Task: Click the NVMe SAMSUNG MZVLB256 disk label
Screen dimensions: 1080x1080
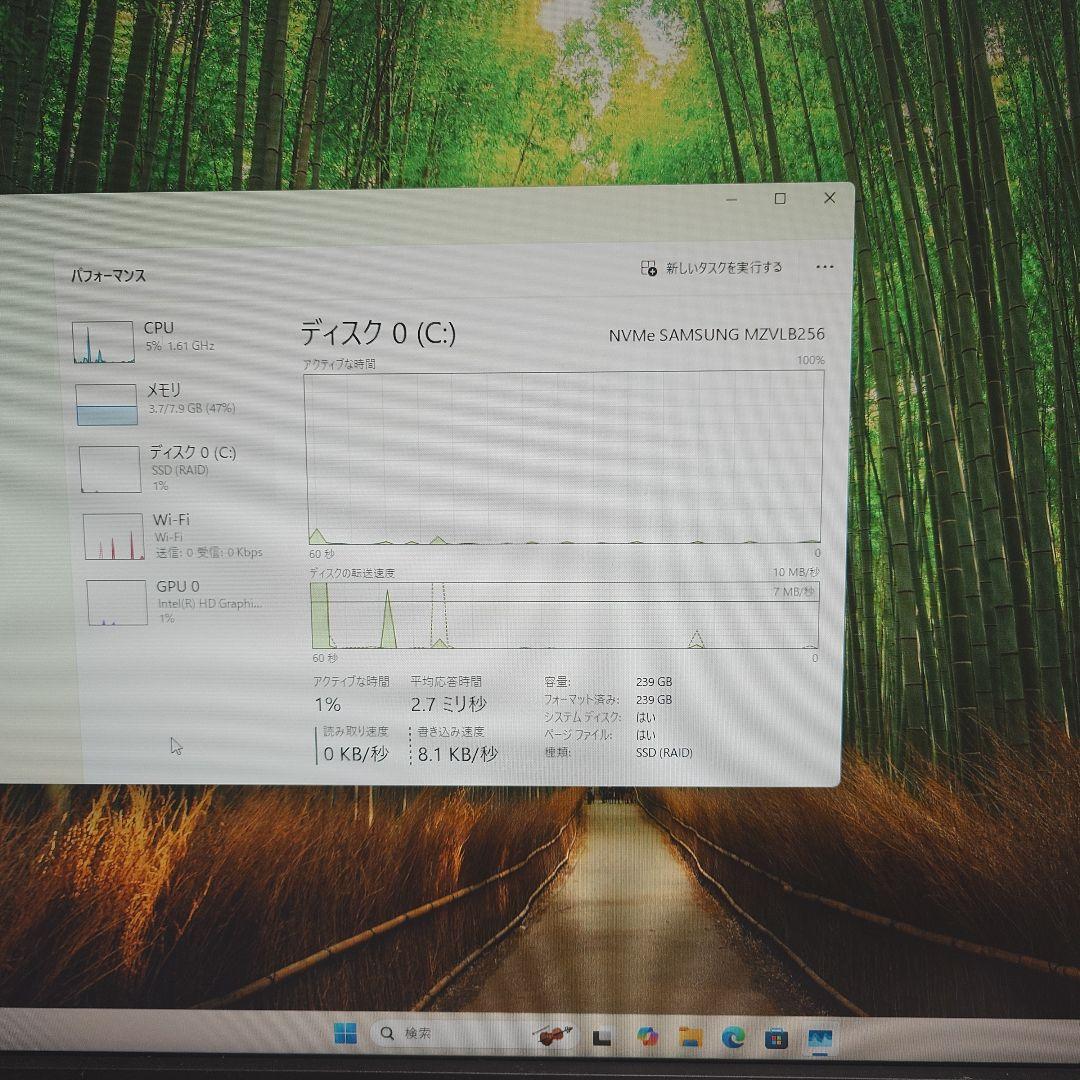Action: coord(718,335)
